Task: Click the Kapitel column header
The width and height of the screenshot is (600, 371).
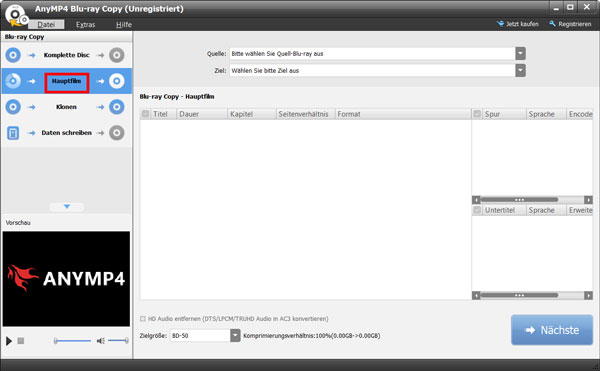Action: point(252,114)
